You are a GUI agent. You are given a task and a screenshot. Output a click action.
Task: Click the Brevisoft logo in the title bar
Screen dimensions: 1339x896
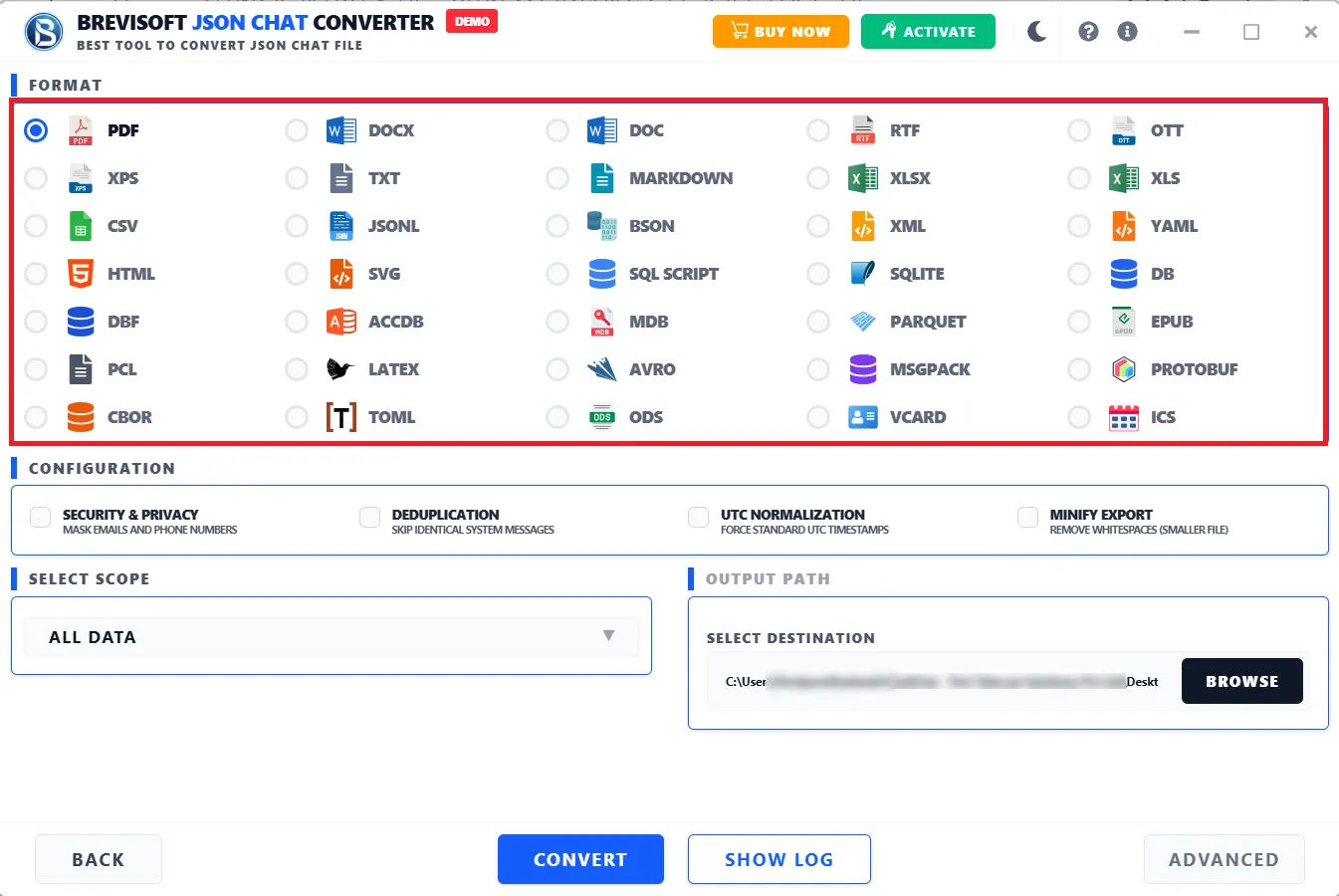pos(44,32)
